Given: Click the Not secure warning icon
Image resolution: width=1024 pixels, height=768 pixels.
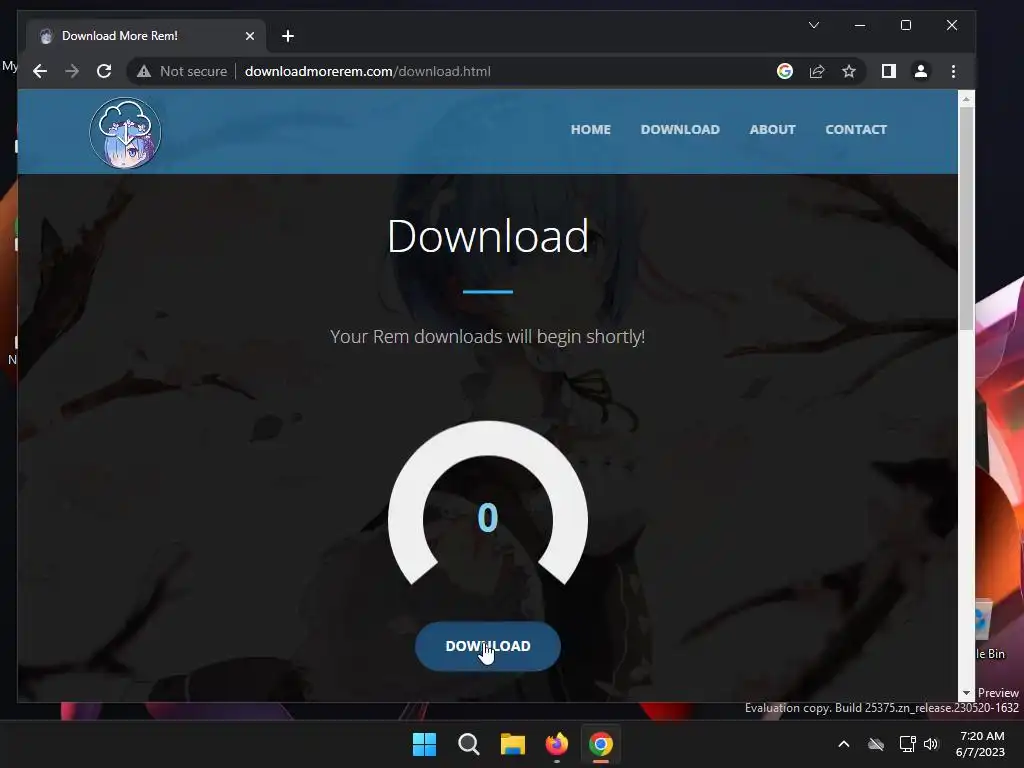Looking at the screenshot, I should point(144,71).
